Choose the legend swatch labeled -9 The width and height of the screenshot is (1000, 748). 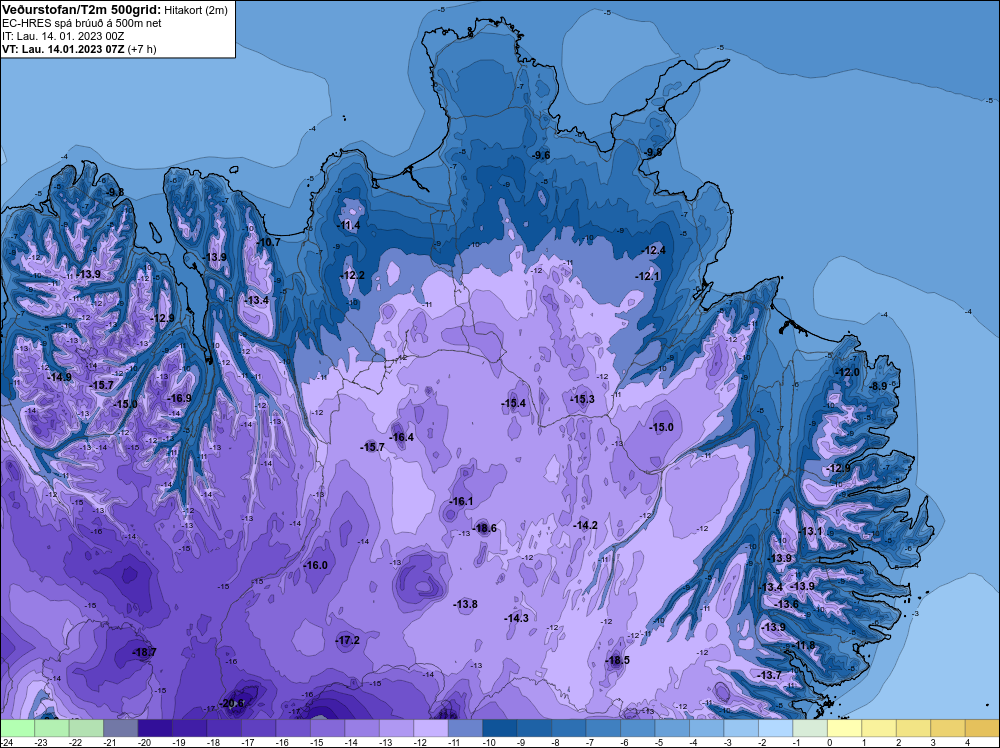pos(534,728)
